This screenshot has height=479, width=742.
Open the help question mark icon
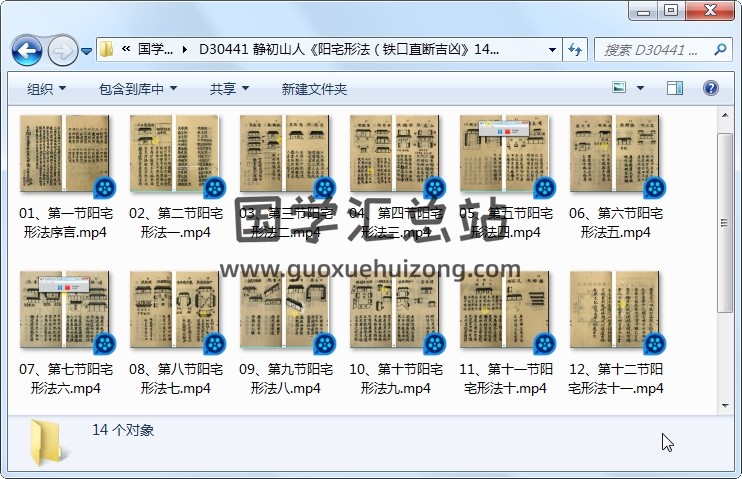coord(711,89)
